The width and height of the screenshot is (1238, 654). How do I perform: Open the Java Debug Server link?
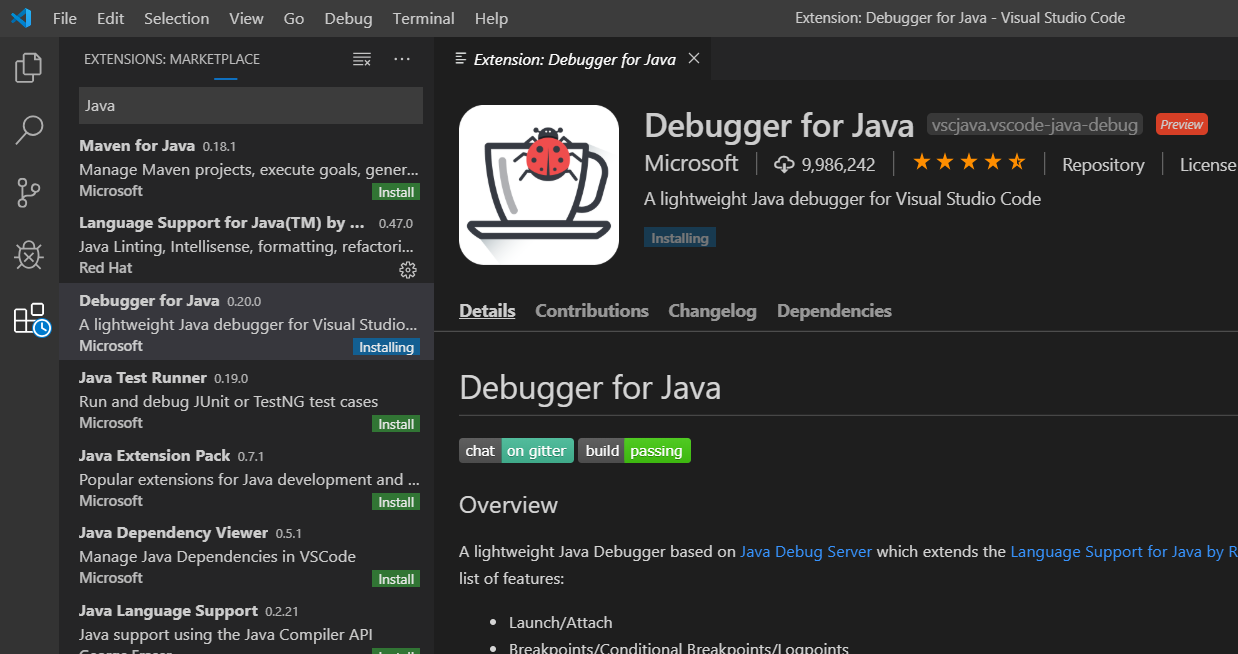tap(806, 551)
